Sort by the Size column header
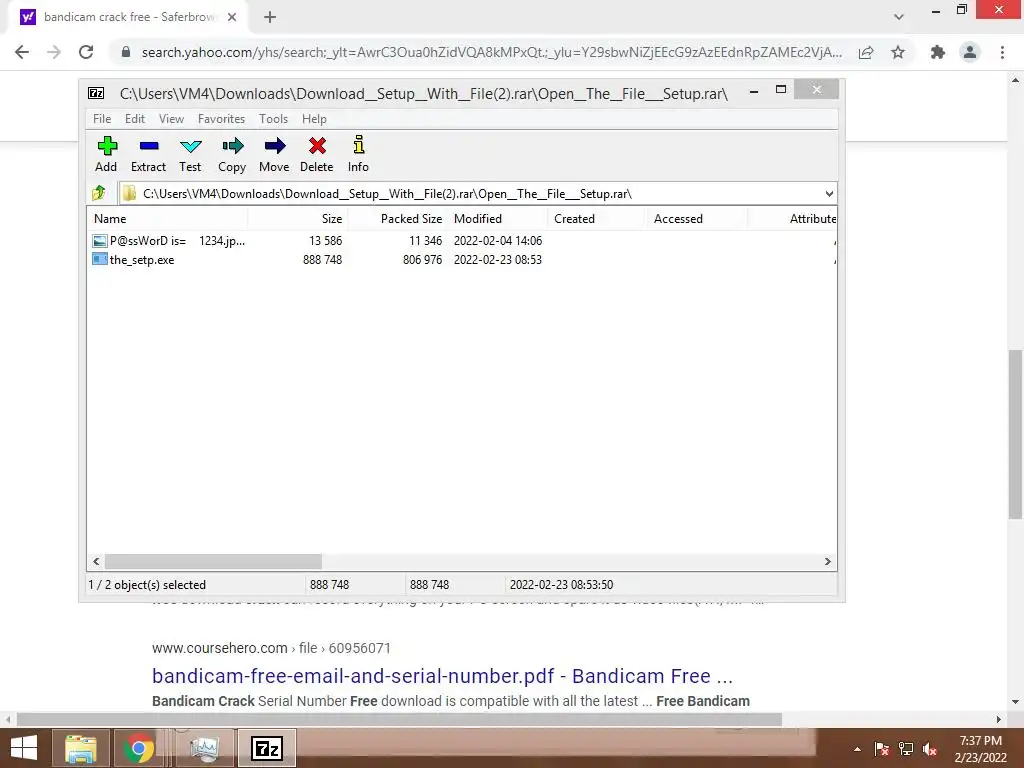Screen dimensions: 1024x768 coord(298,219)
